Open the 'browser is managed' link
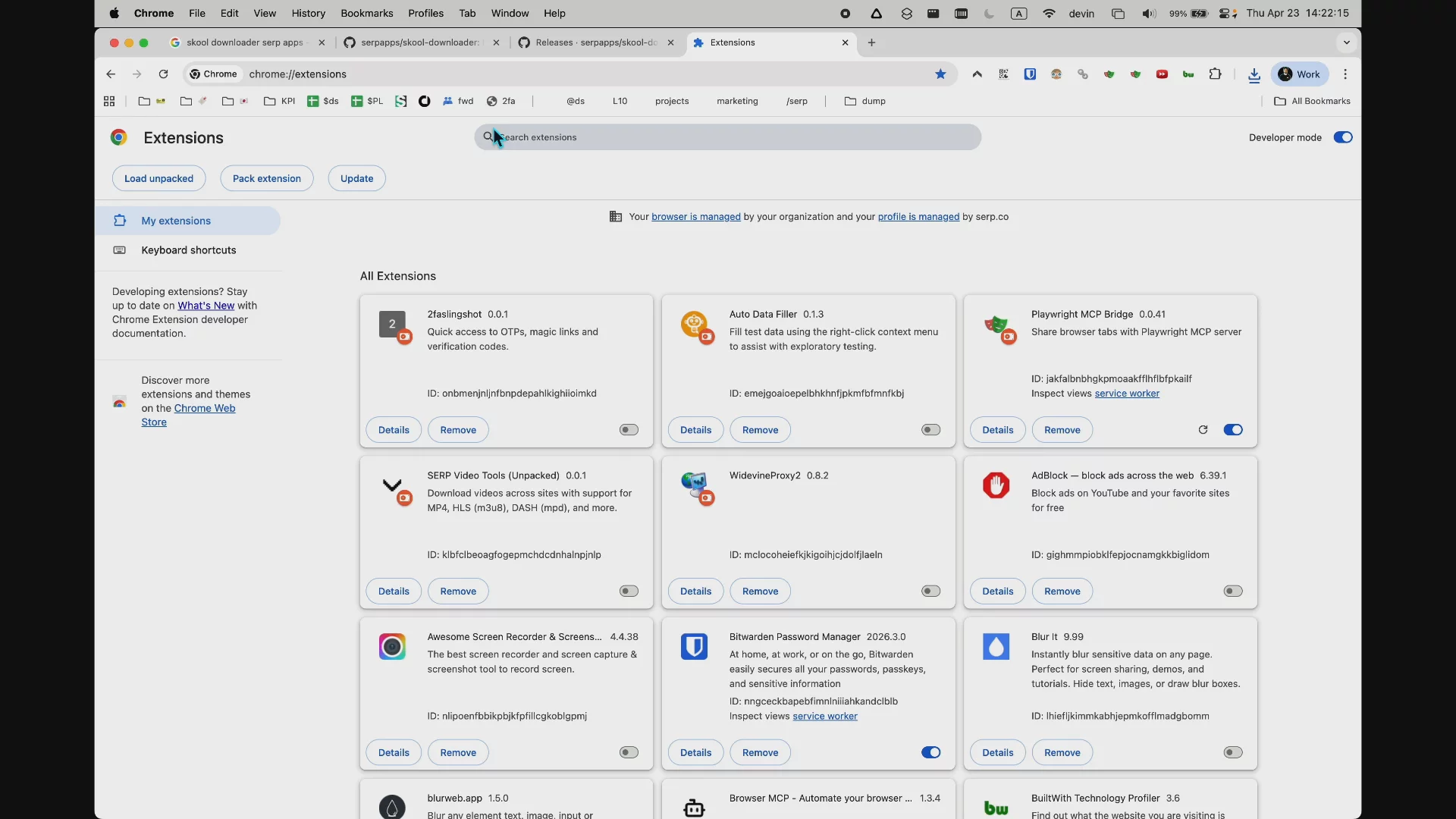Viewport: 1456px width, 819px height. pos(696,217)
